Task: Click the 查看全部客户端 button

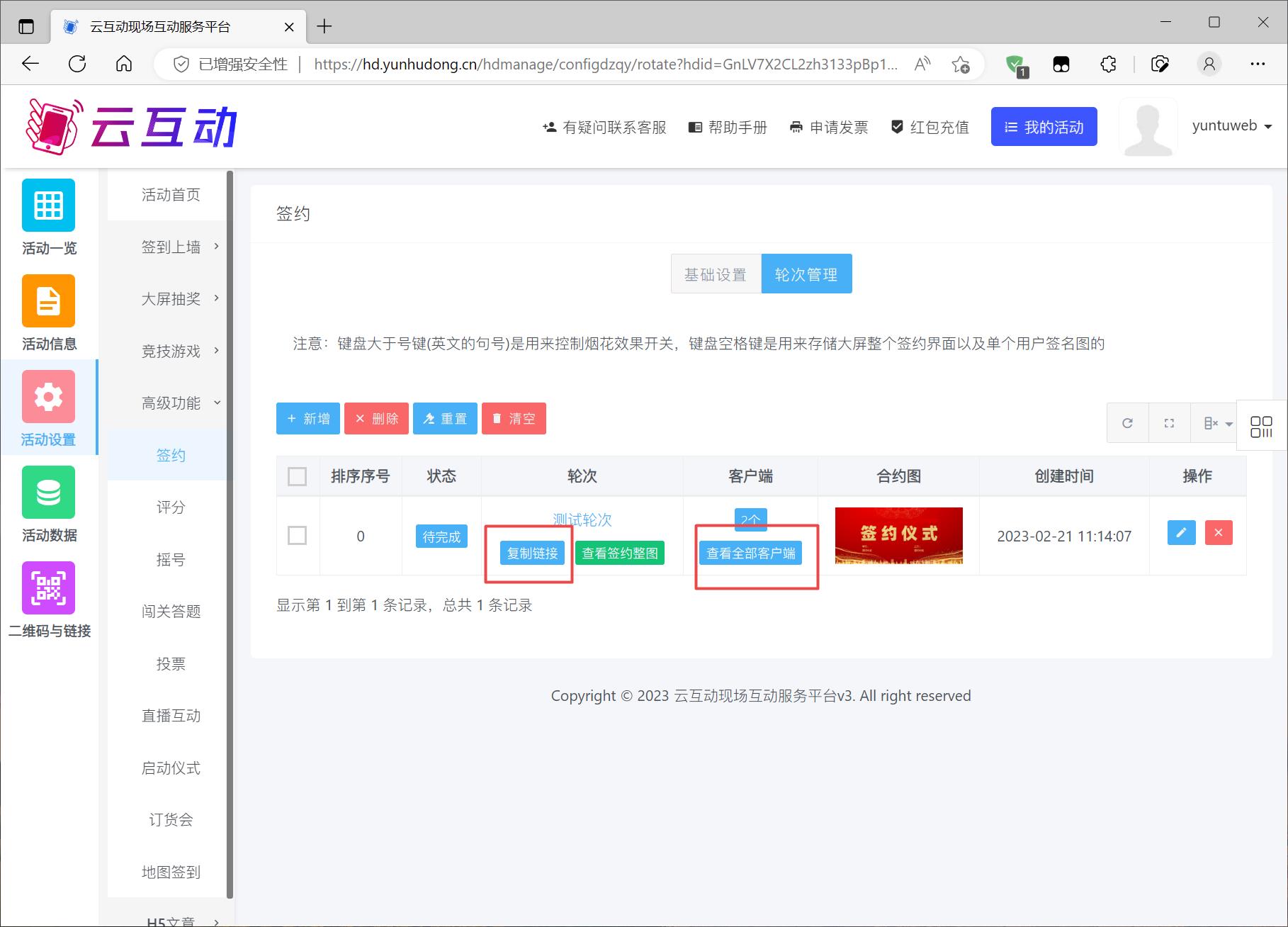Action: click(750, 554)
